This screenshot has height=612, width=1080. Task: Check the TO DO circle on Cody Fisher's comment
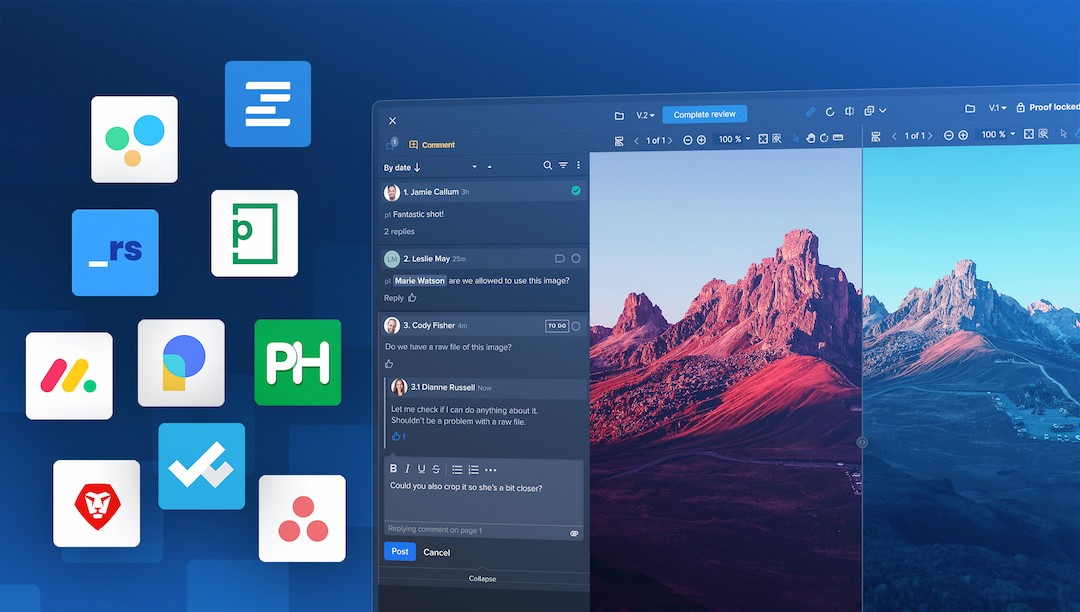click(x=576, y=324)
